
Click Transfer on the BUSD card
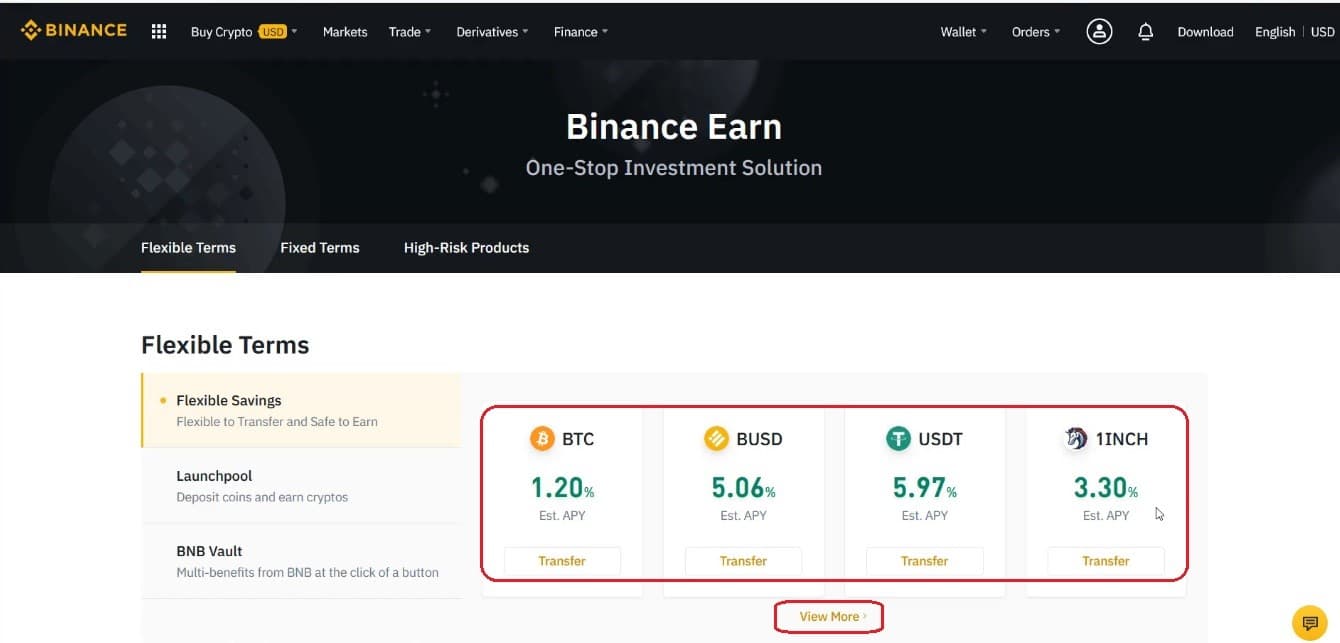click(743, 561)
